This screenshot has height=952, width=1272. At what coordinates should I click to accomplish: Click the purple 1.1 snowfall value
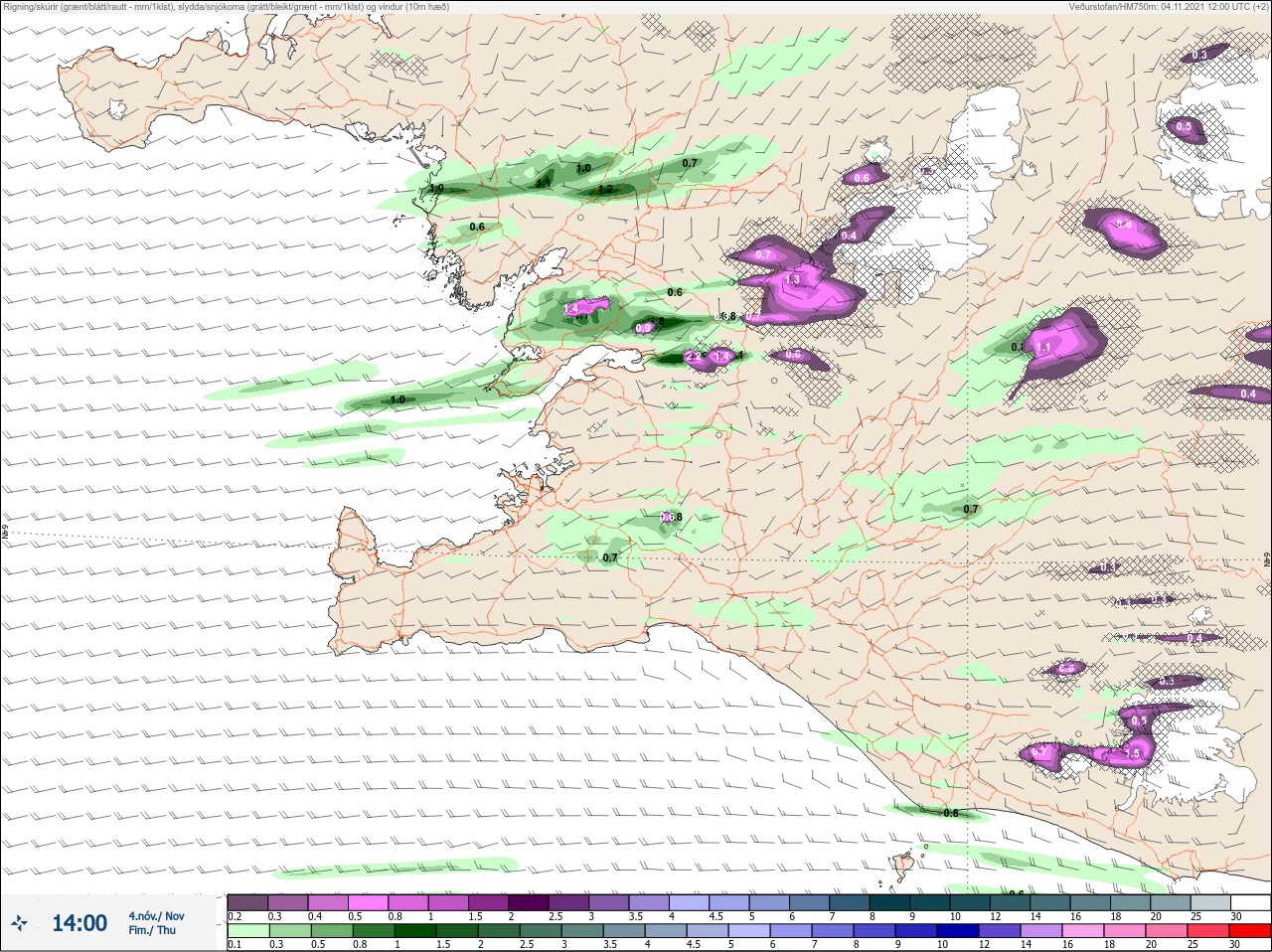click(1043, 348)
